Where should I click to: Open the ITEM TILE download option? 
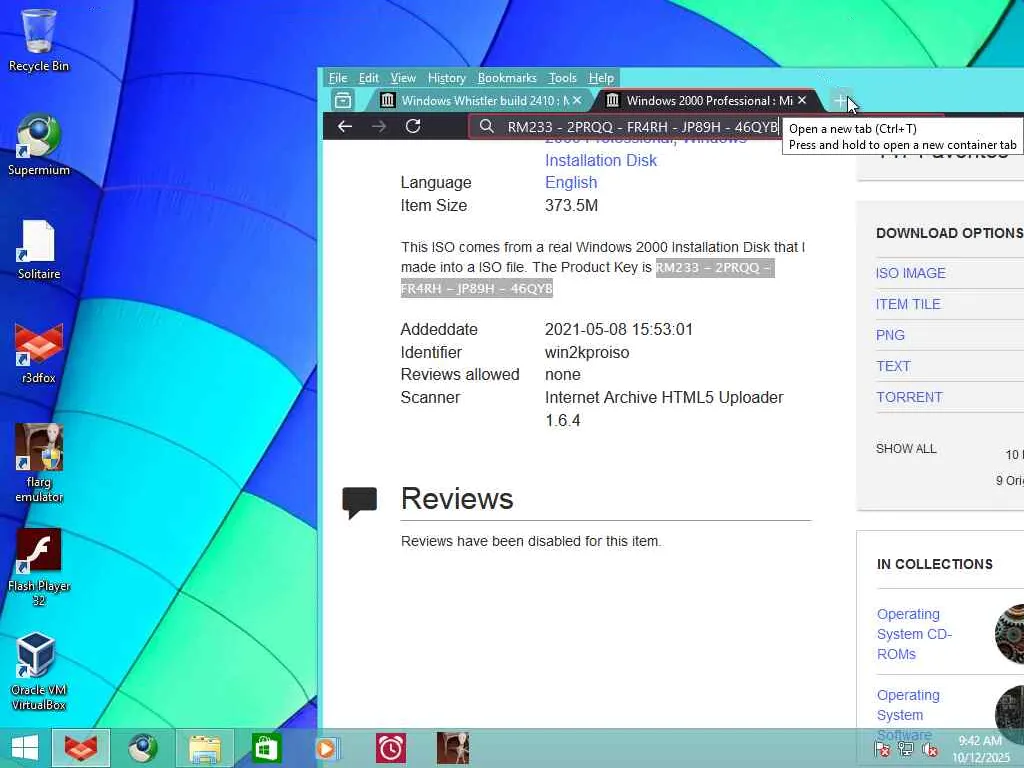[908, 304]
